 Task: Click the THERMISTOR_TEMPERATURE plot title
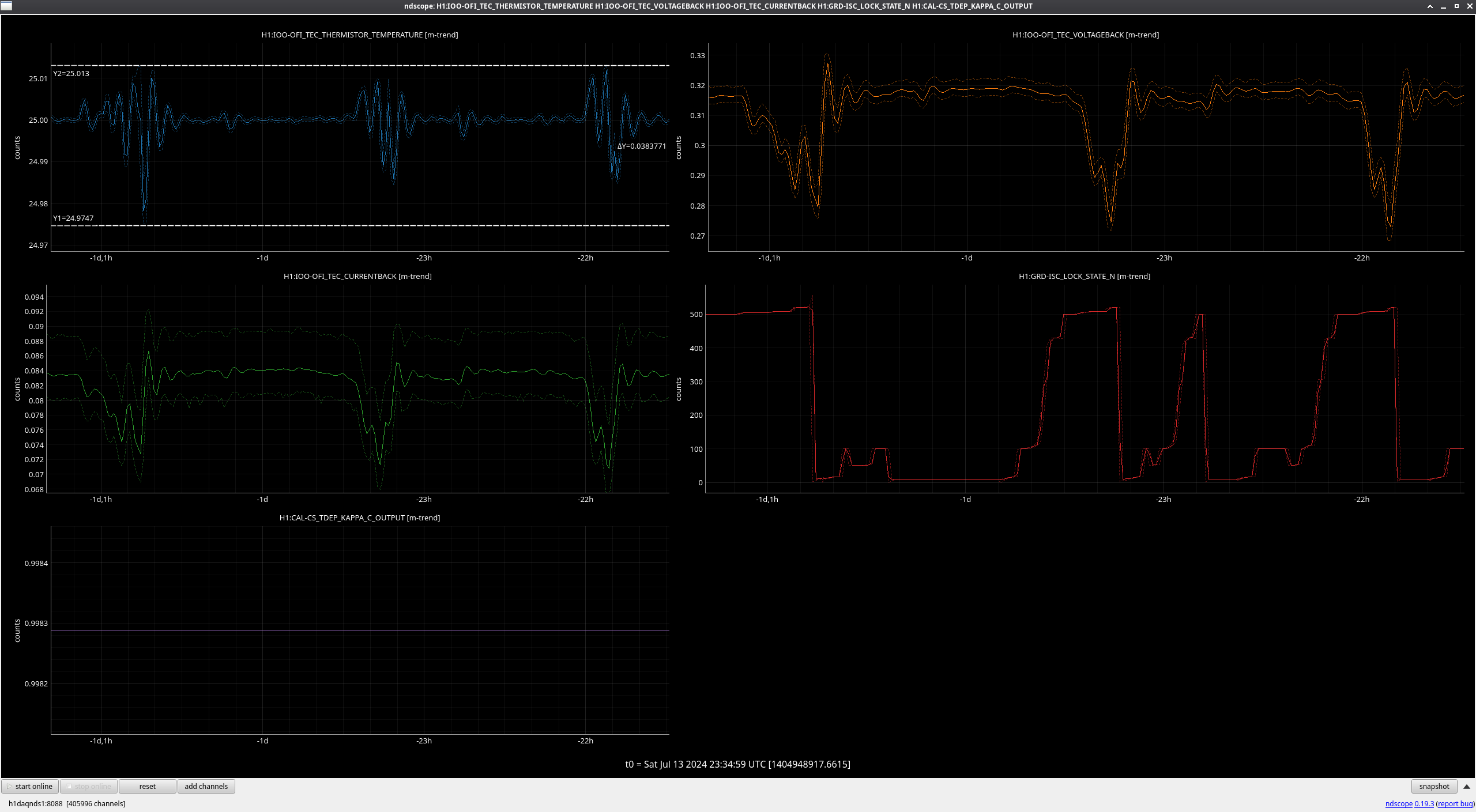pyautogui.click(x=360, y=35)
